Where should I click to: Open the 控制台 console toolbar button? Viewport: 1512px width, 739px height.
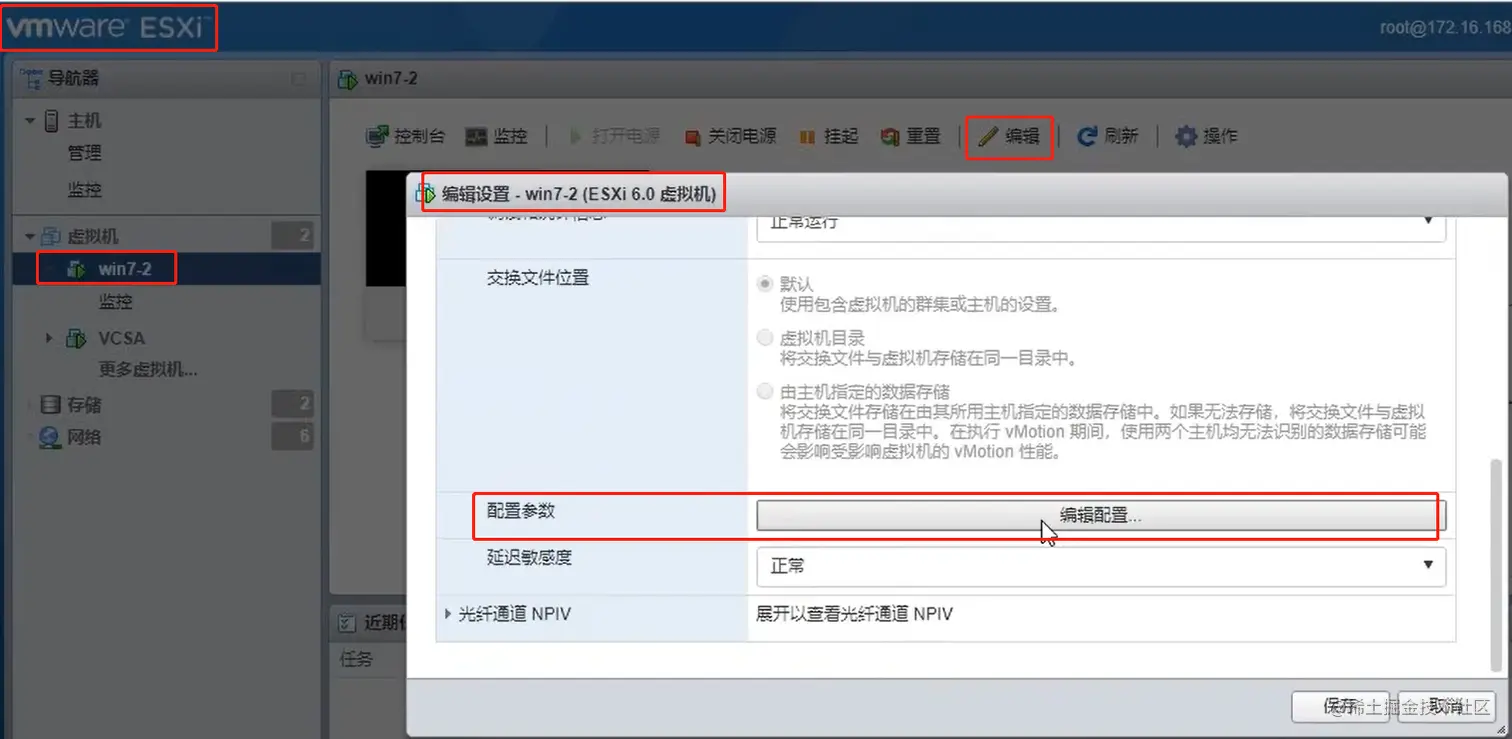click(405, 136)
